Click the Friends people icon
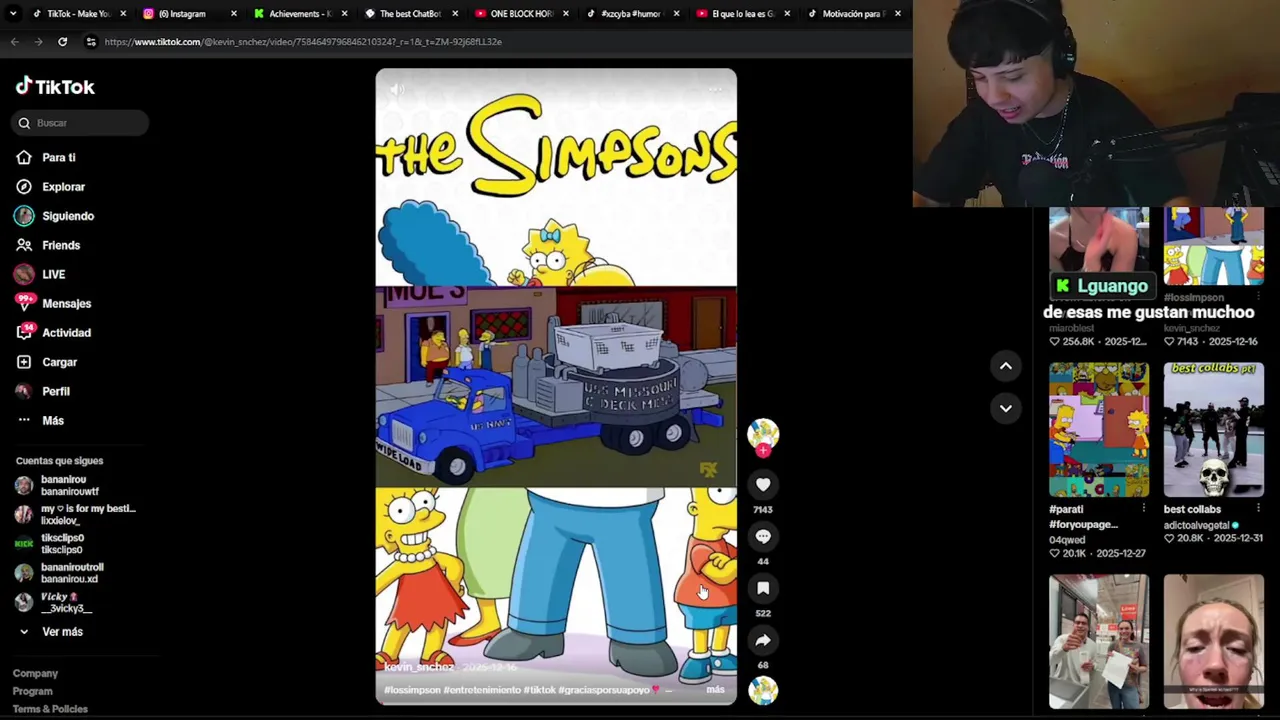Viewport: 1280px width, 720px height. 24,245
